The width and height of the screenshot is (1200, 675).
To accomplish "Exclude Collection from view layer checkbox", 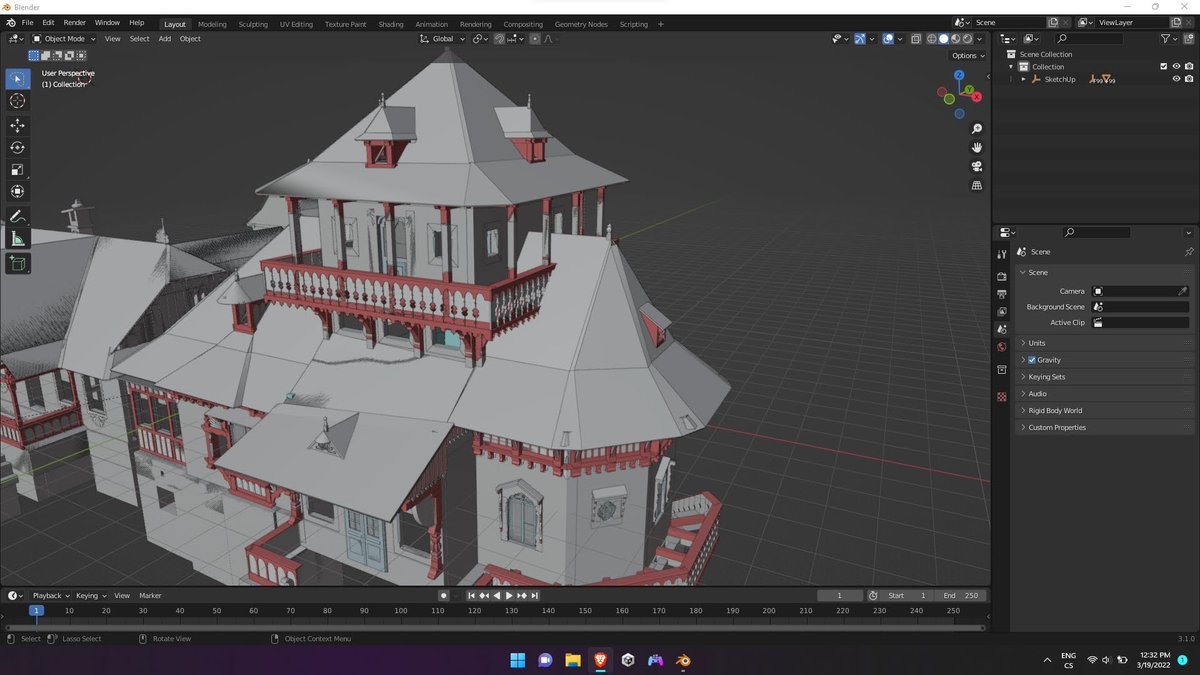I will tap(1163, 66).
